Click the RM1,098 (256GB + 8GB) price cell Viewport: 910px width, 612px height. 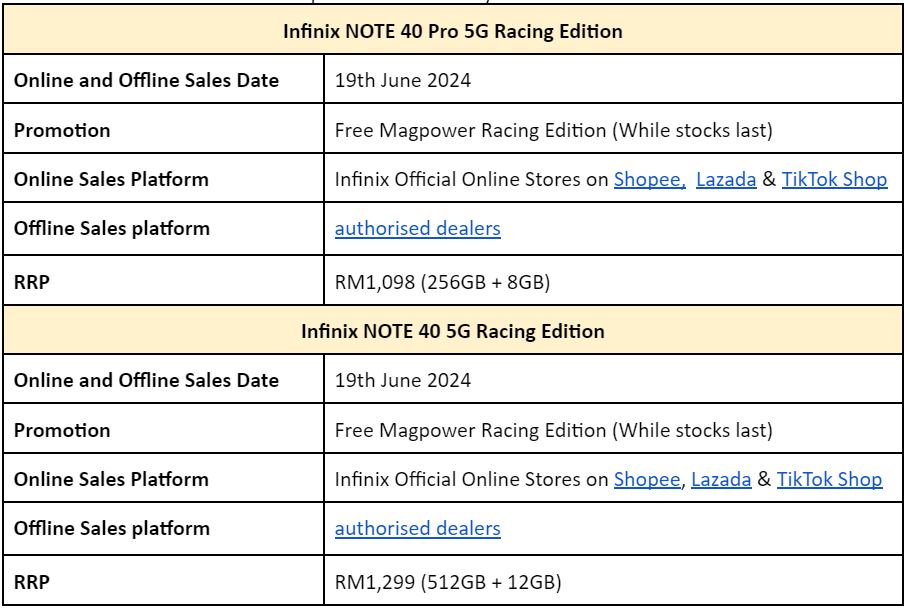tap(442, 283)
